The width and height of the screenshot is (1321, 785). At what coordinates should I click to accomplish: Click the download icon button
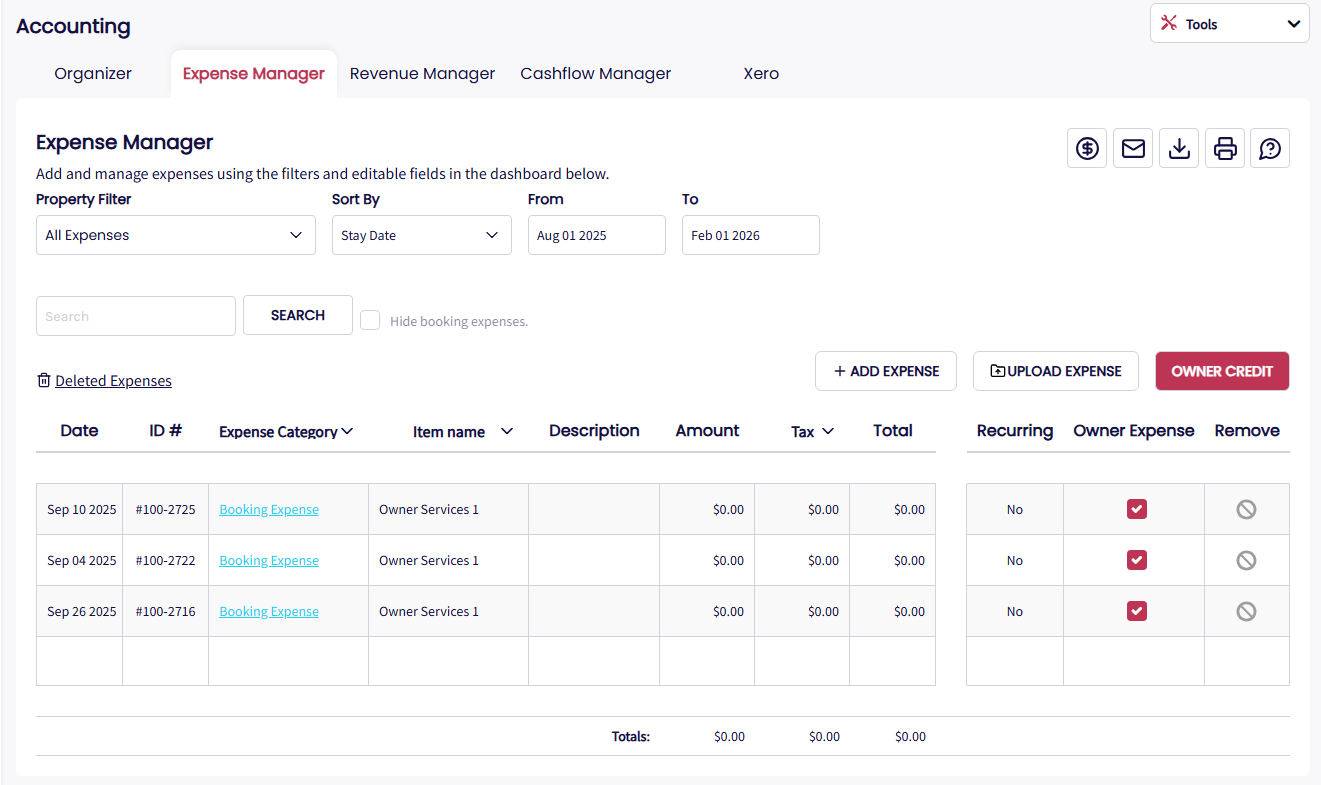(x=1179, y=149)
